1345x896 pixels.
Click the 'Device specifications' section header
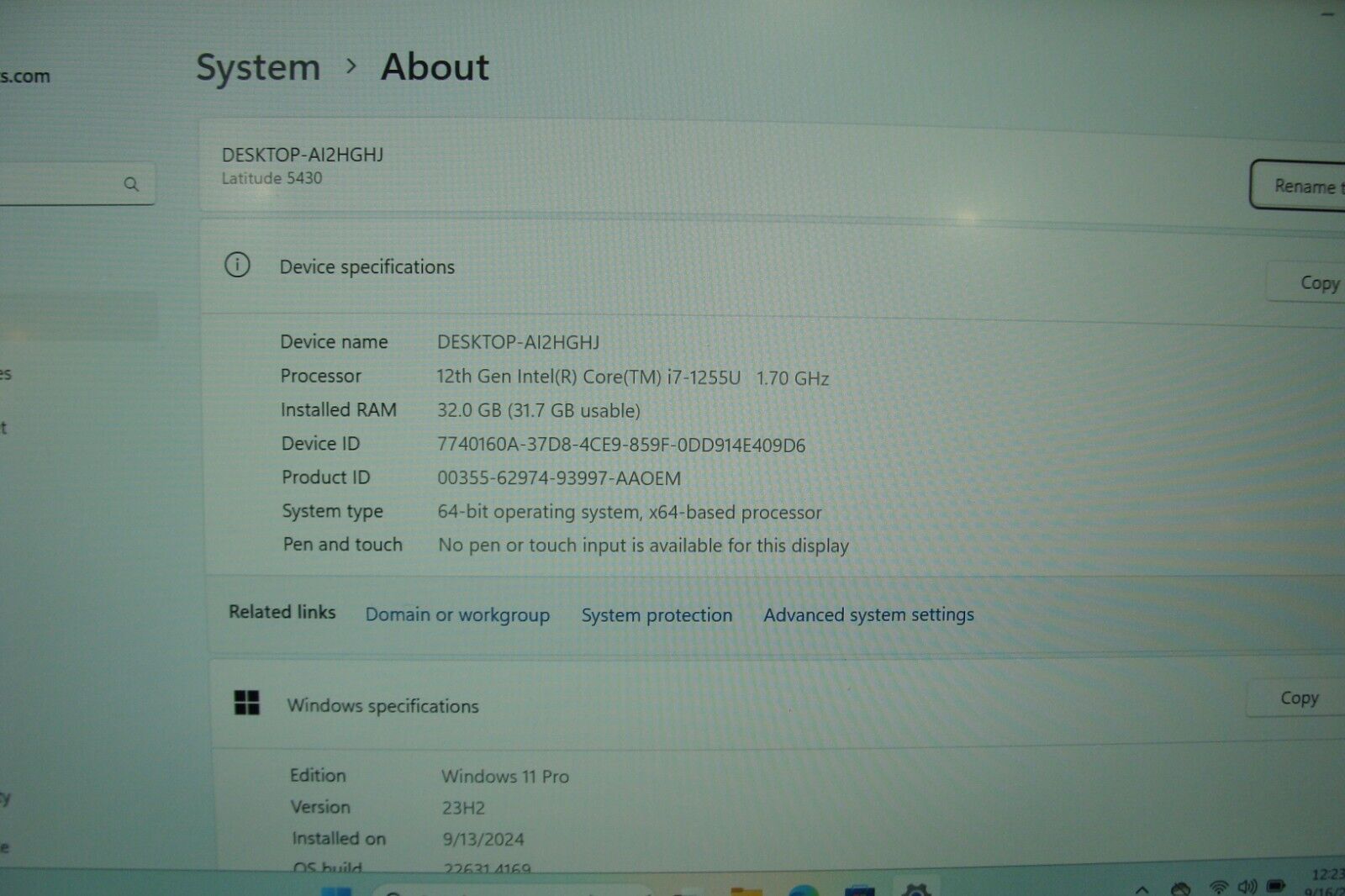(x=367, y=267)
